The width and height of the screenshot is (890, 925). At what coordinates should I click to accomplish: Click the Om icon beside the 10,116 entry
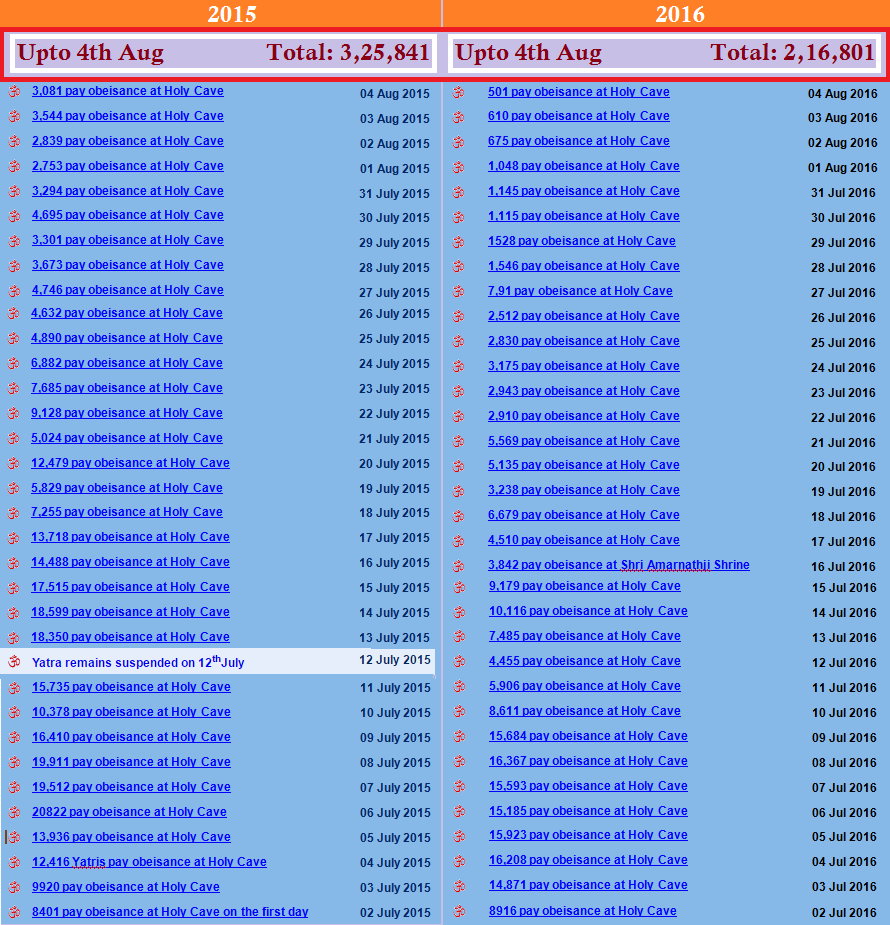(458, 612)
